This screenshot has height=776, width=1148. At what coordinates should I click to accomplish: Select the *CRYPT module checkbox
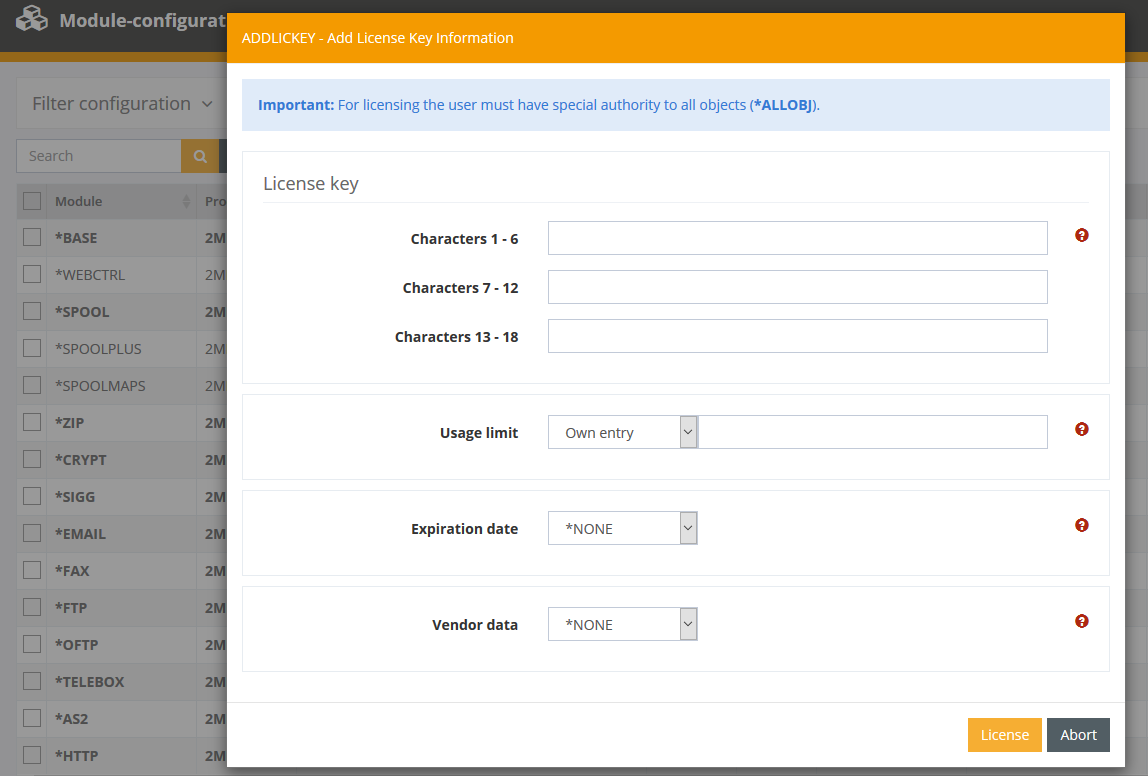pos(32,459)
